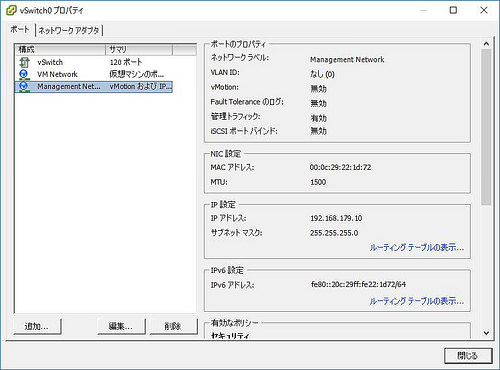Open routing table link under IP 設定
Screen dimensions: 500x370
coord(417,248)
